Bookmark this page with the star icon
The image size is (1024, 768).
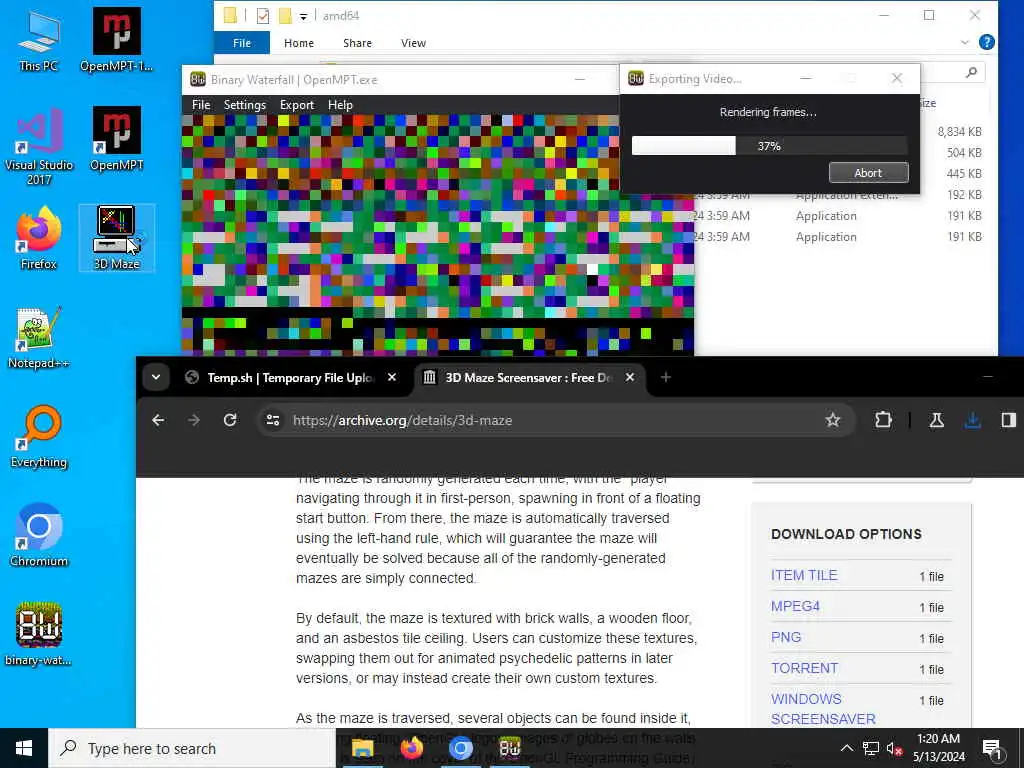(833, 420)
